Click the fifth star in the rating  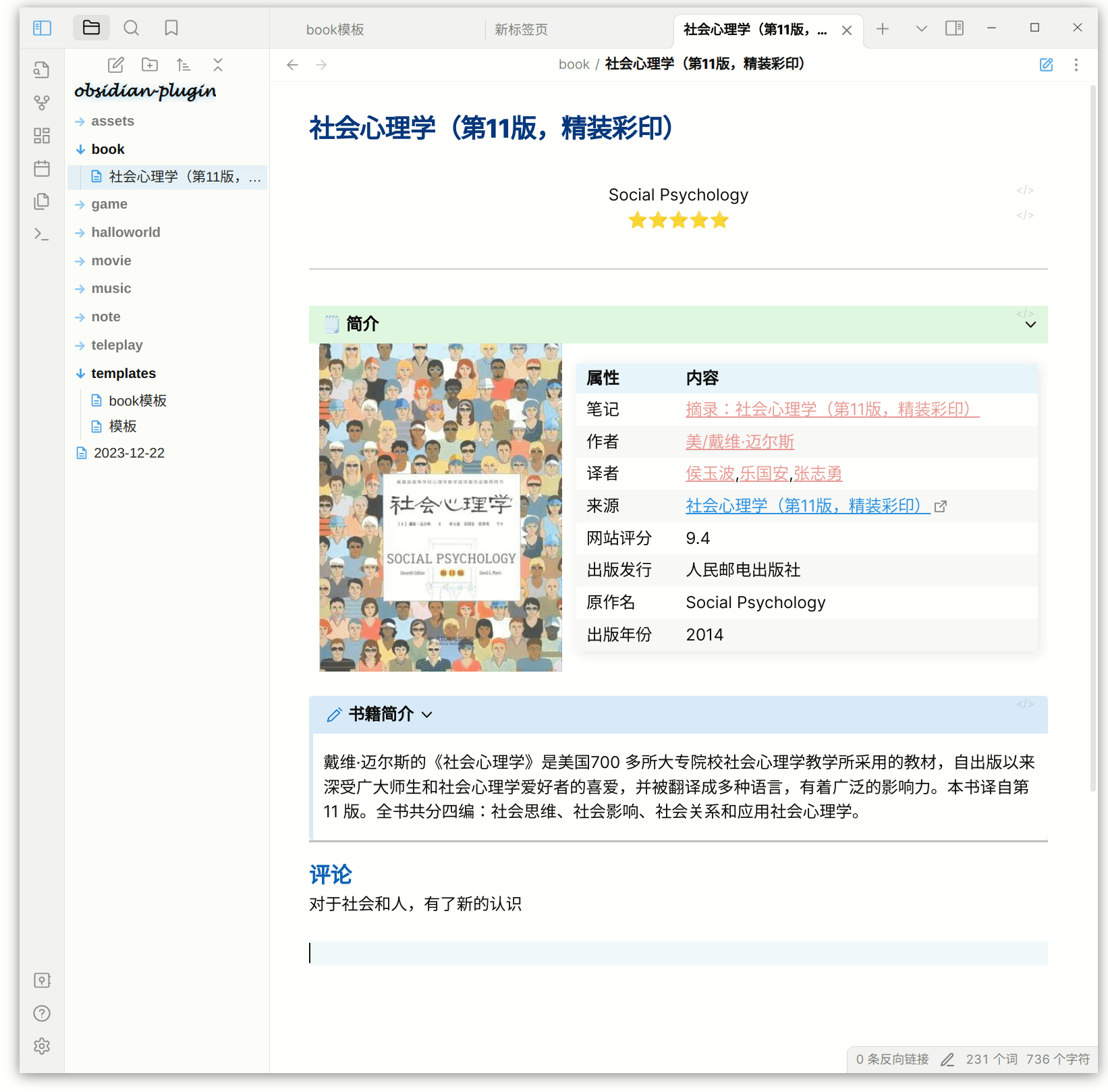click(x=719, y=219)
